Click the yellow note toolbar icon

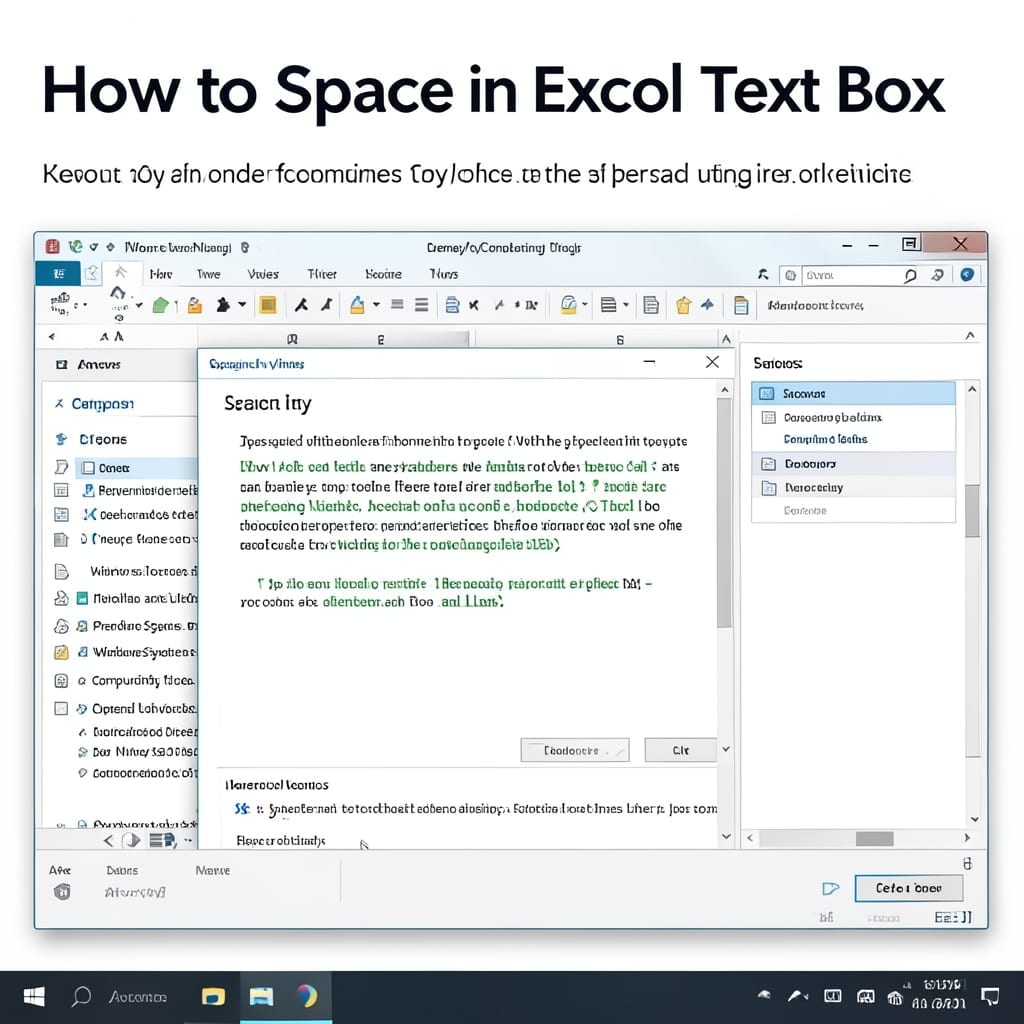(569, 305)
